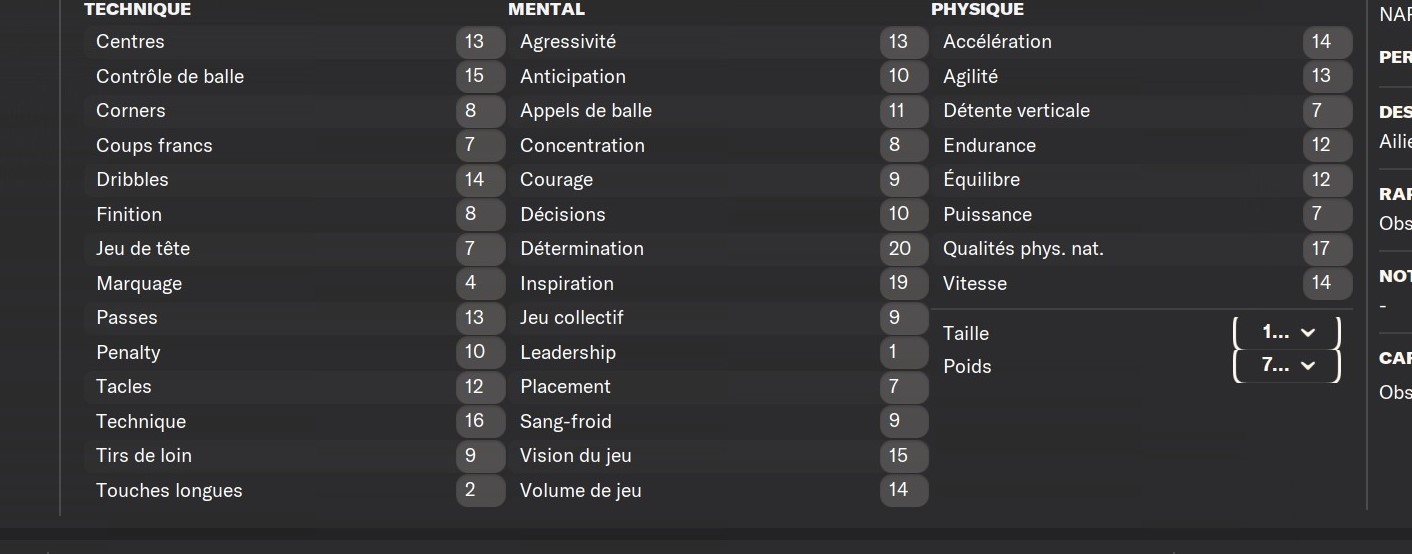Select the Marquage attribute value 4

tap(480, 283)
